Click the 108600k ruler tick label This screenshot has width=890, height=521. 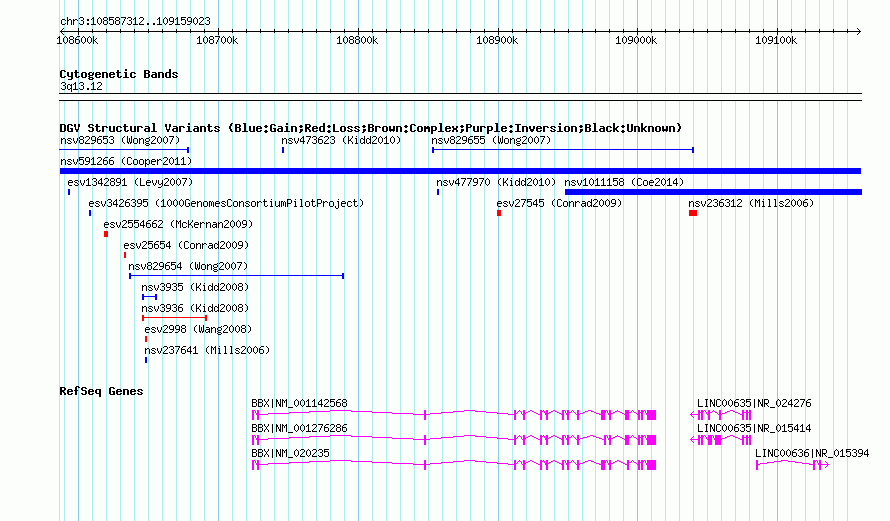pos(77,40)
